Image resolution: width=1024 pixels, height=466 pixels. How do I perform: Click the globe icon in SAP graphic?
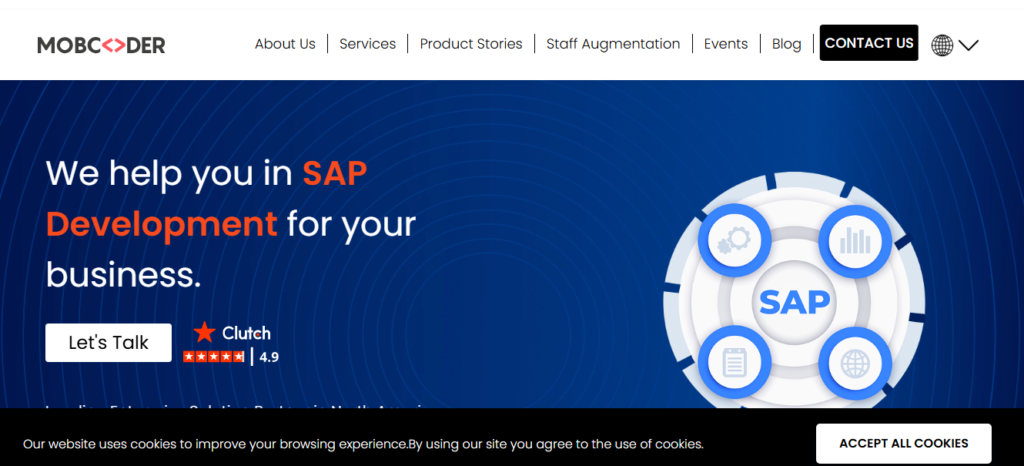[855, 362]
